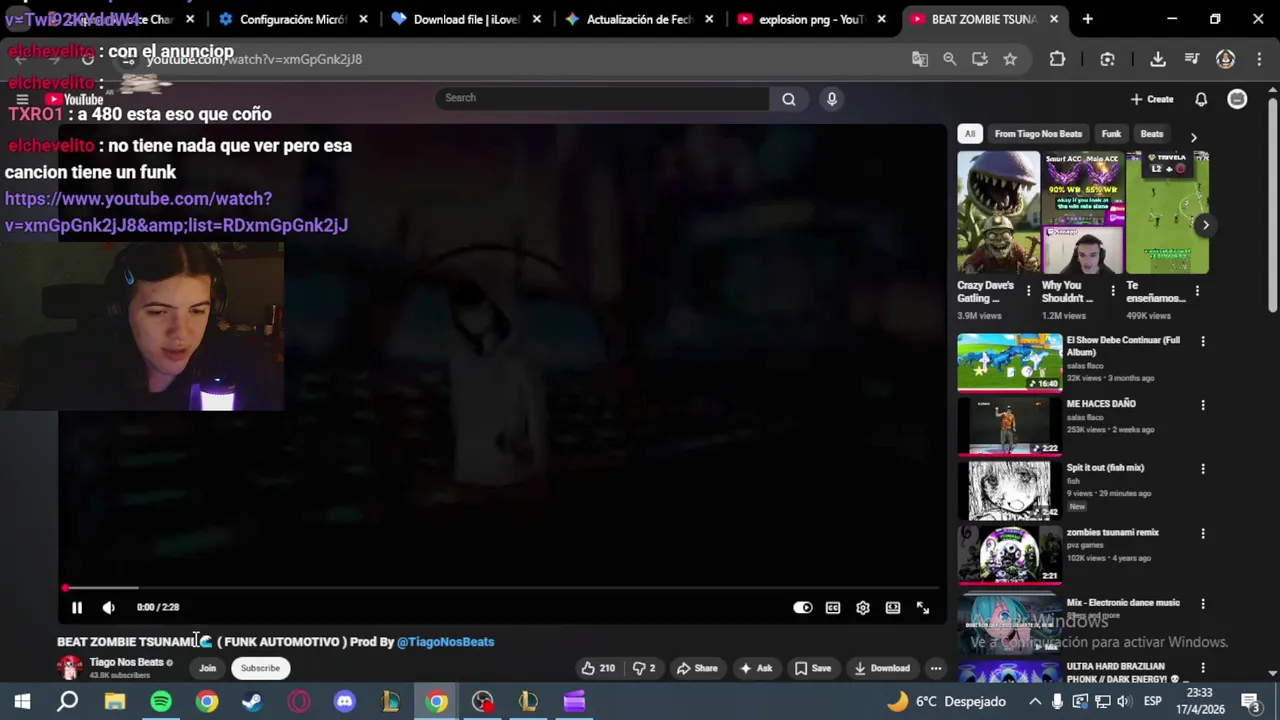Open more actions ellipsis below the video
1280x720 pixels.
(x=936, y=668)
